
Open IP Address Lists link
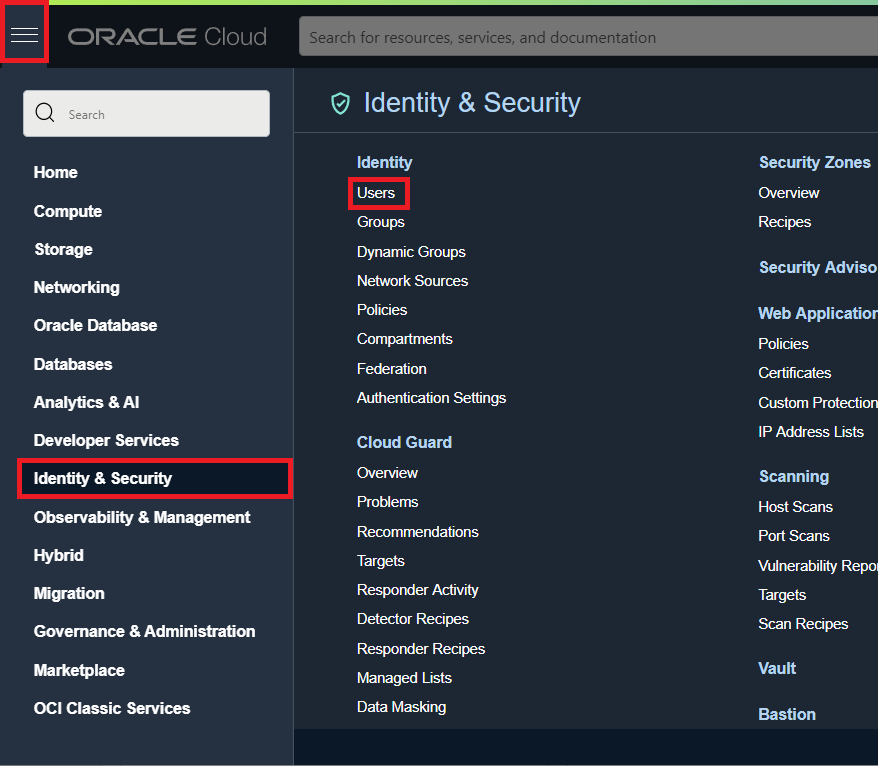click(811, 432)
